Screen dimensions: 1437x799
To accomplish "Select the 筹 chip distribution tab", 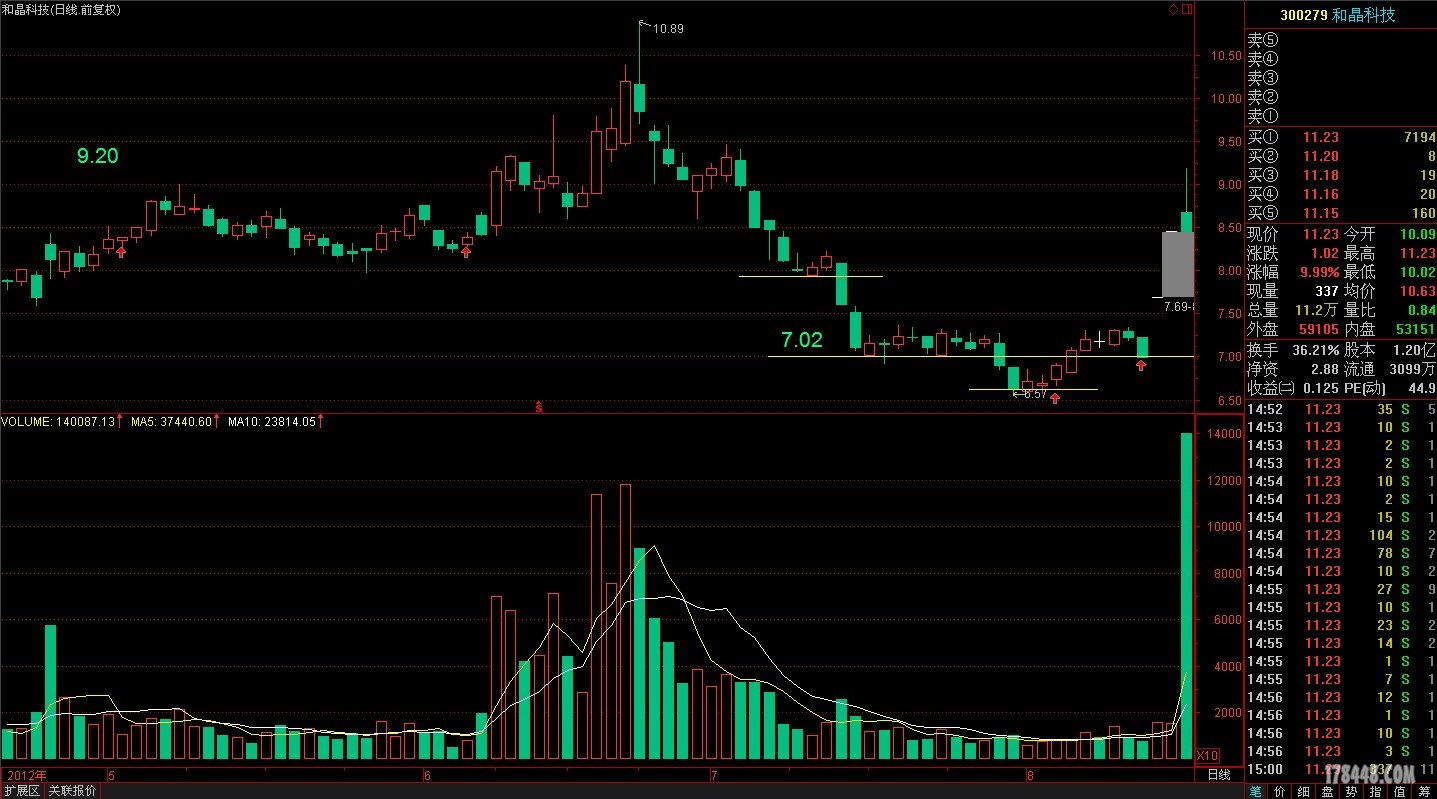I will [x=1423, y=791].
